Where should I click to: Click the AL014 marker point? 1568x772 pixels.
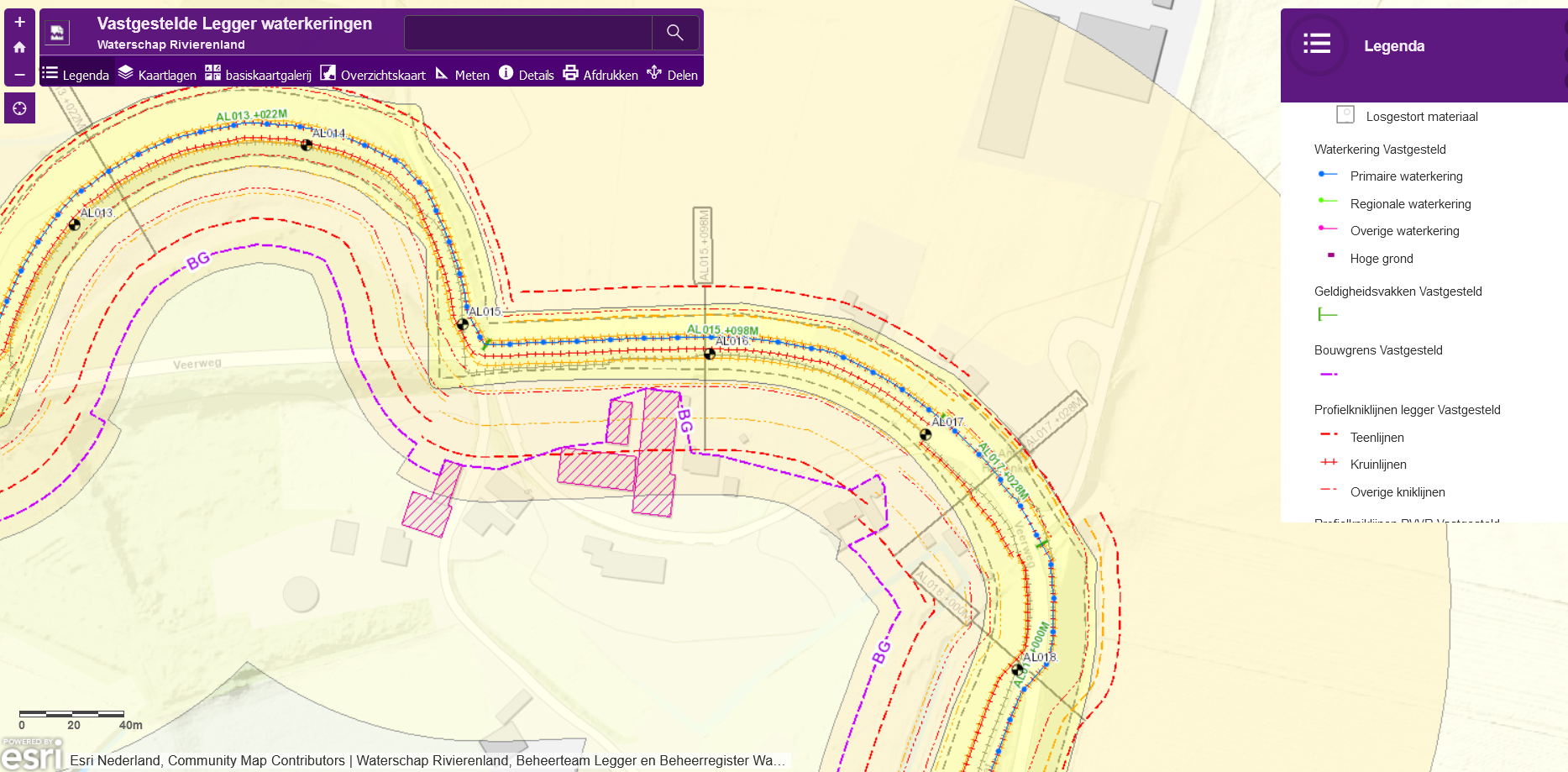tap(307, 144)
